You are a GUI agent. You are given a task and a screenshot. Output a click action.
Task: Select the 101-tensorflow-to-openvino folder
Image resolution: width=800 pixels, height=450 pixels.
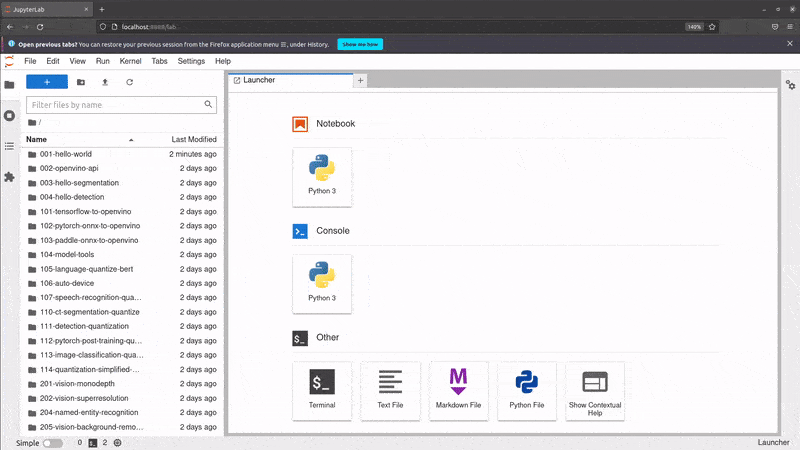(x=122, y=211)
